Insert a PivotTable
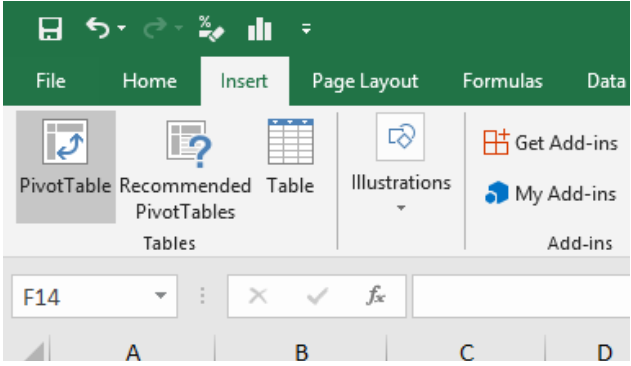This screenshot has width=631, height=366. click(66, 167)
